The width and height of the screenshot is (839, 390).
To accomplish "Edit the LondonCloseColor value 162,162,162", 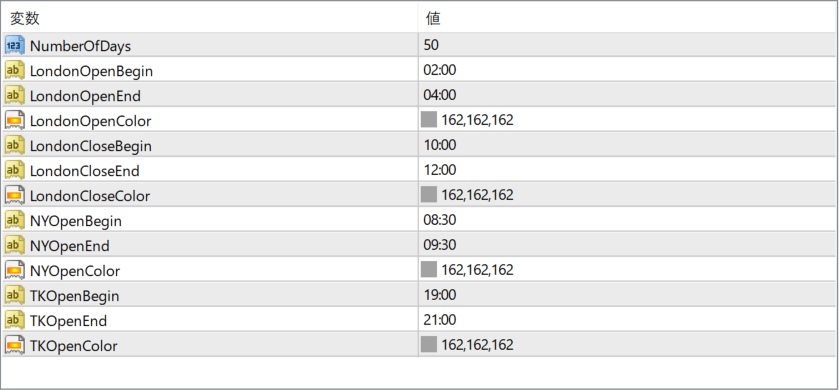I will [x=477, y=195].
